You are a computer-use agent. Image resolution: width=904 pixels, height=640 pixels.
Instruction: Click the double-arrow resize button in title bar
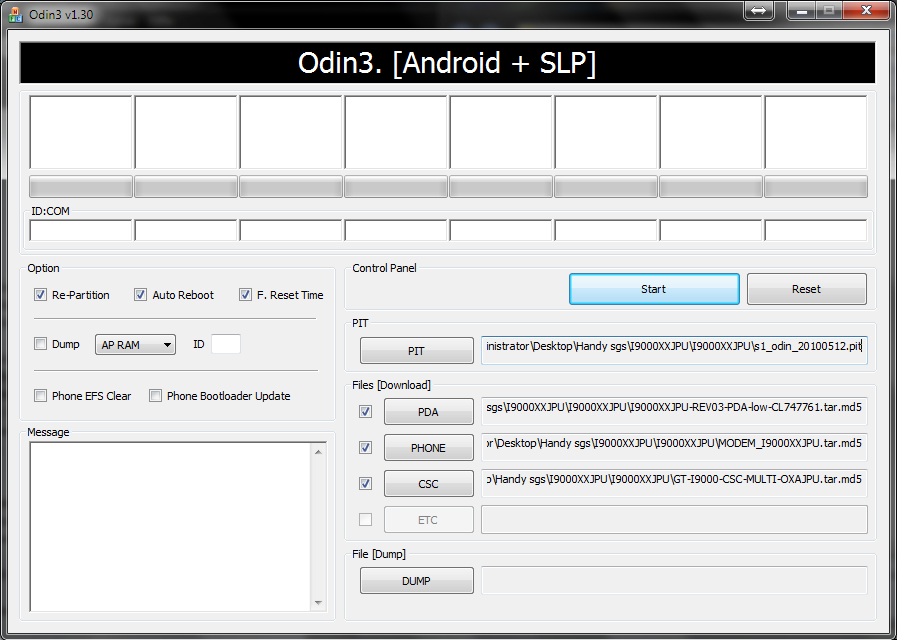coord(758,10)
